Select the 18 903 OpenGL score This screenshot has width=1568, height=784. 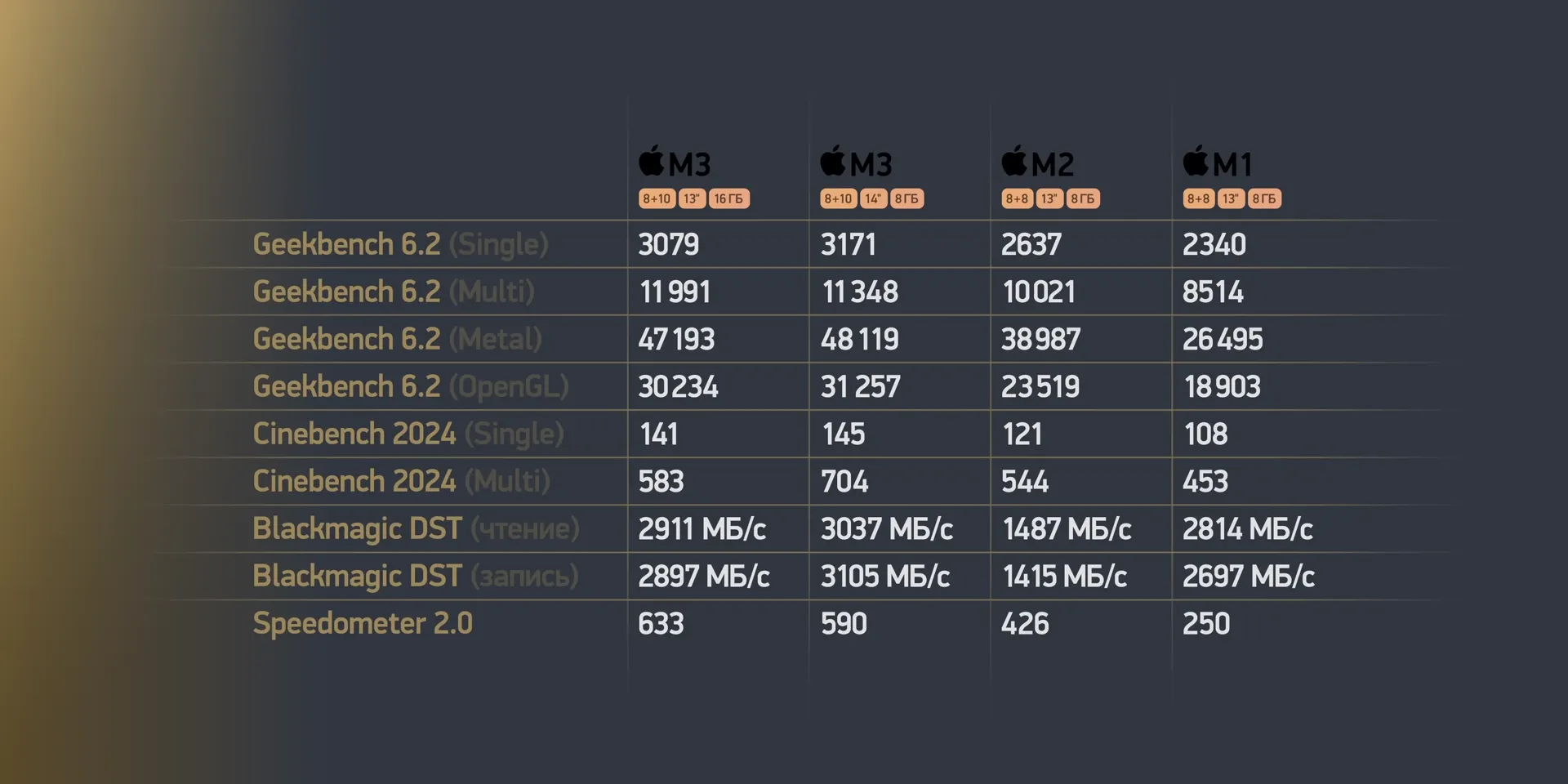tap(1222, 386)
